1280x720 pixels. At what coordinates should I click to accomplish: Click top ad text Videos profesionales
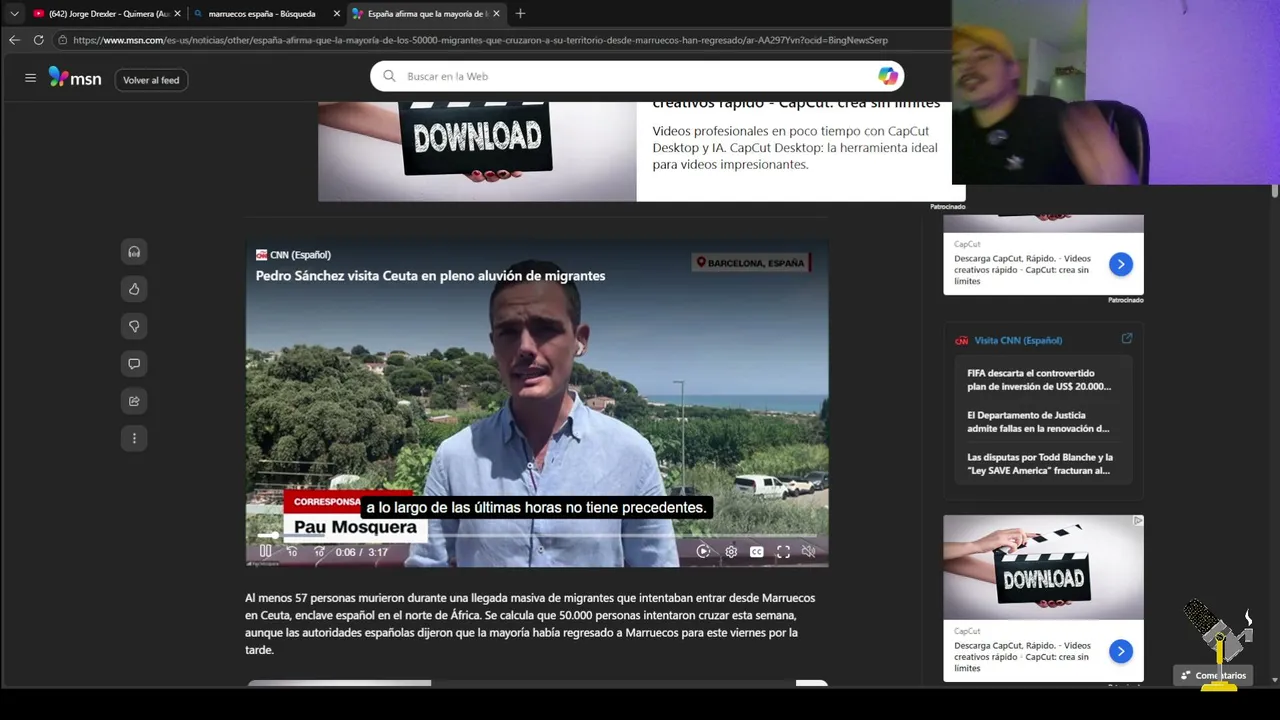tap(795, 148)
